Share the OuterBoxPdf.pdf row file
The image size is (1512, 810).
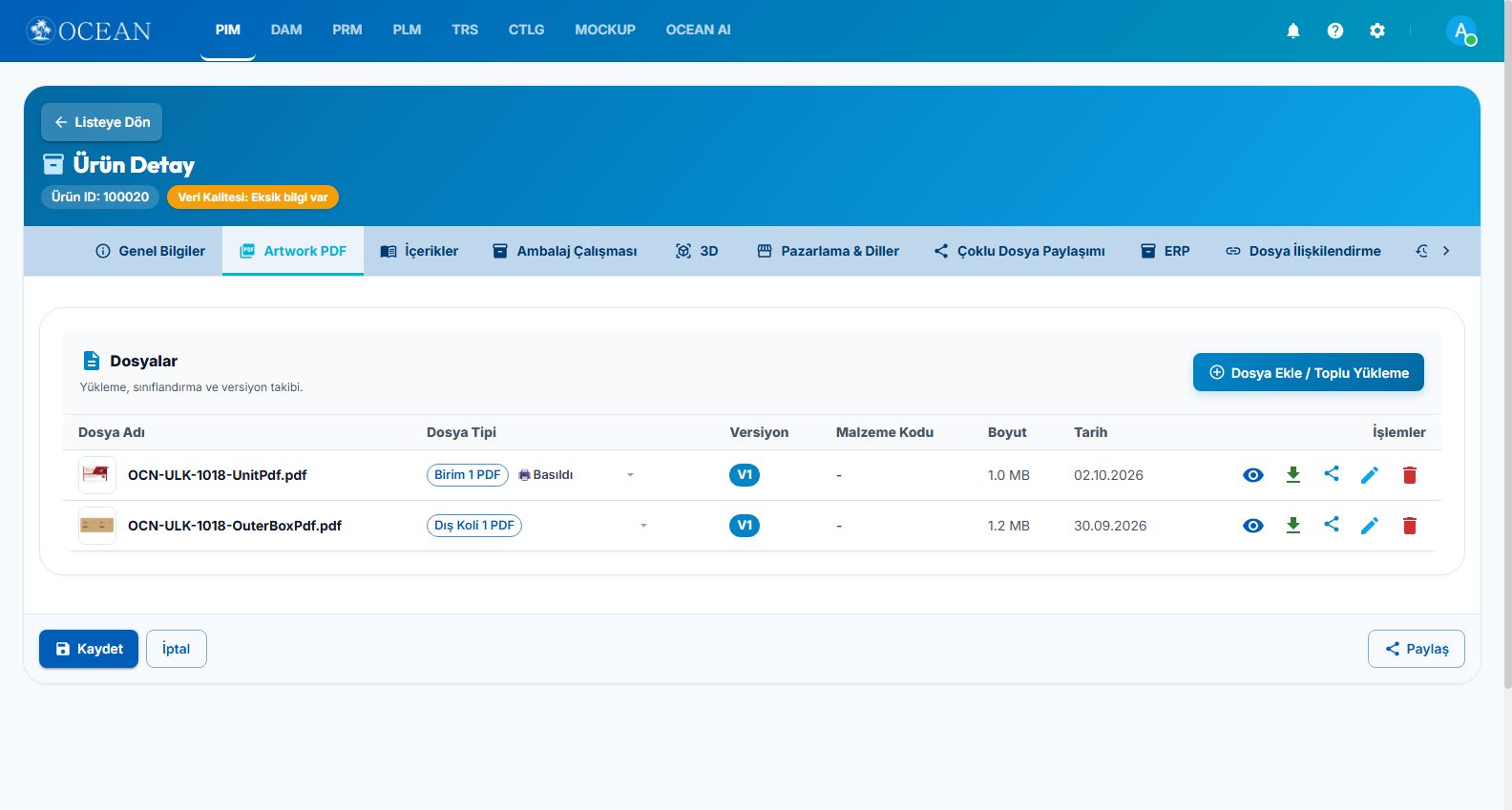(x=1332, y=525)
